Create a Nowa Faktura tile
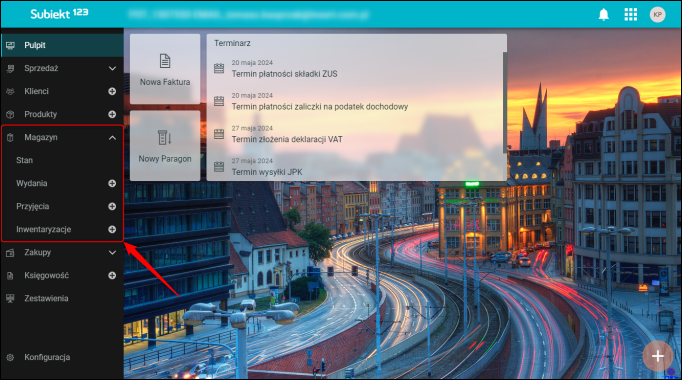Viewport: 682px width, 380px height. pos(165,69)
